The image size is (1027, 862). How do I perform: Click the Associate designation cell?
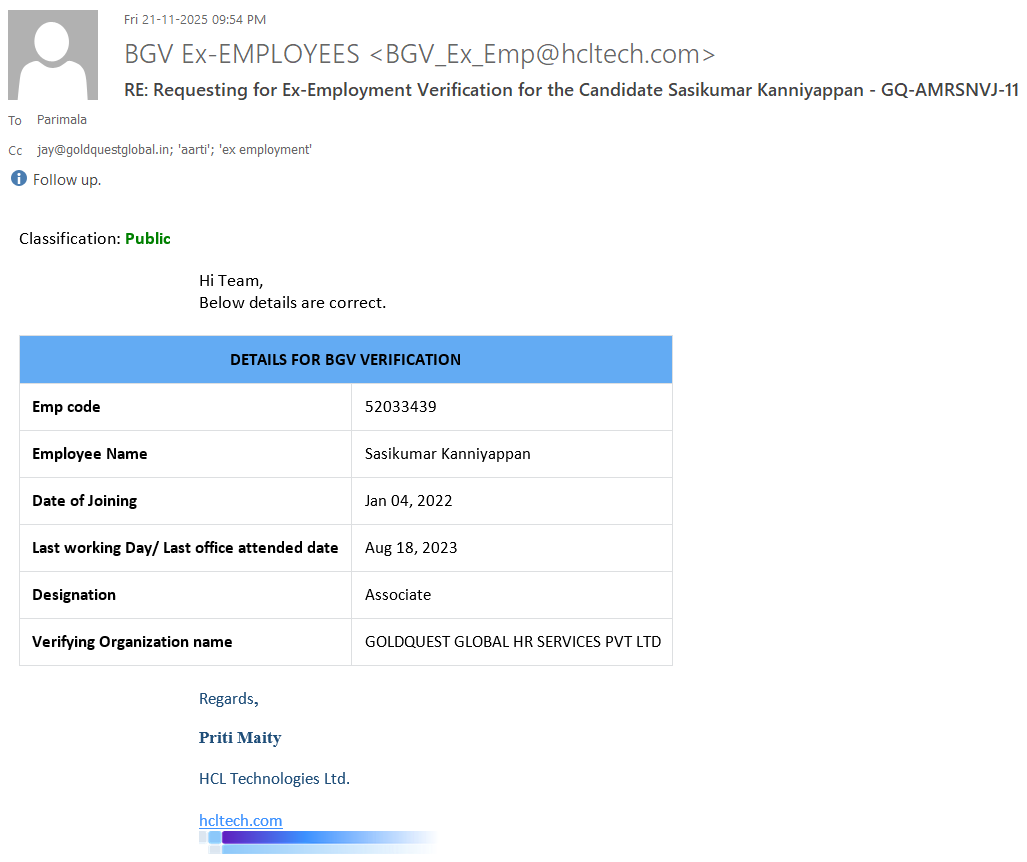[x=398, y=595]
